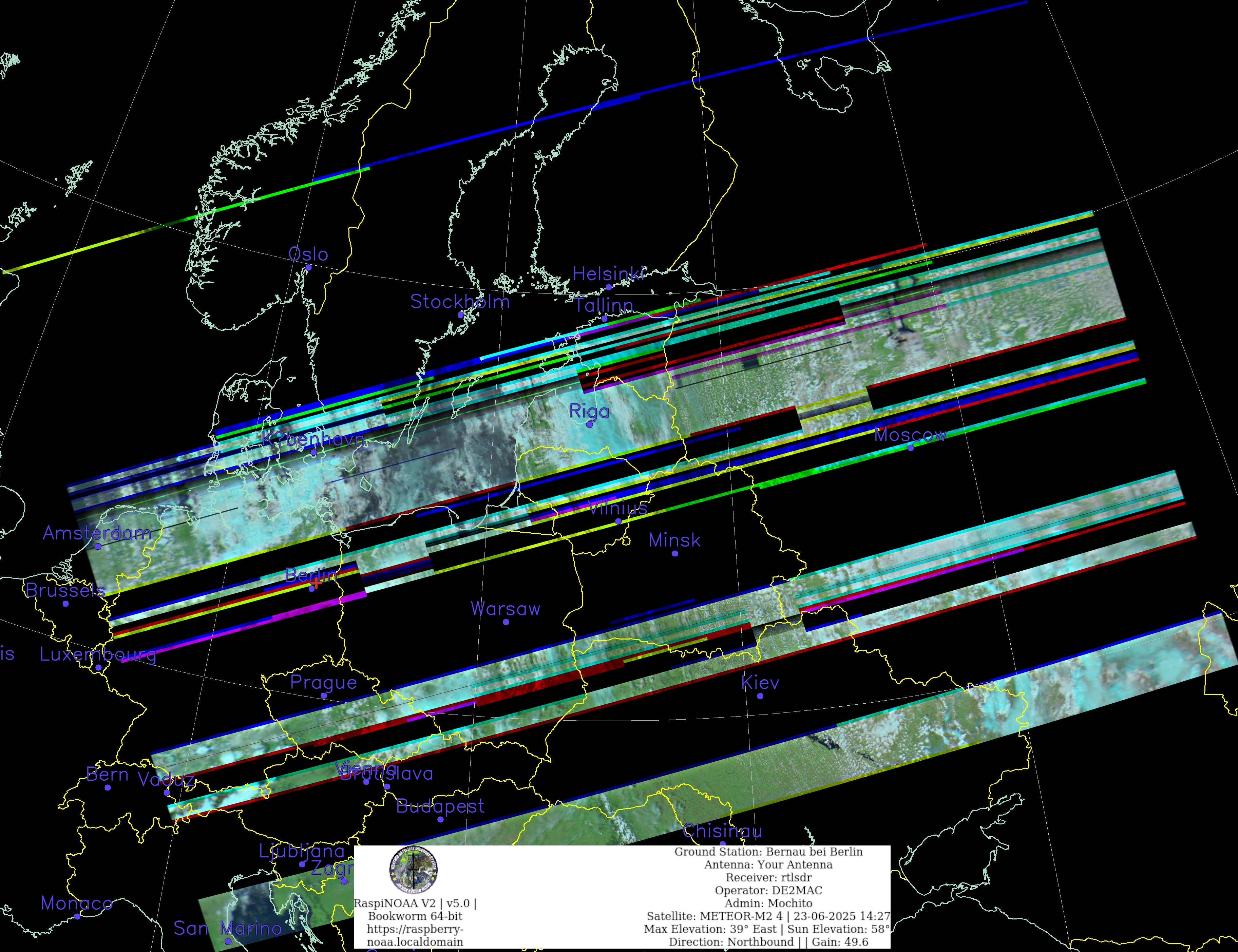This screenshot has height=952, width=1238.
Task: Click the Riga city label
Action: (x=589, y=412)
